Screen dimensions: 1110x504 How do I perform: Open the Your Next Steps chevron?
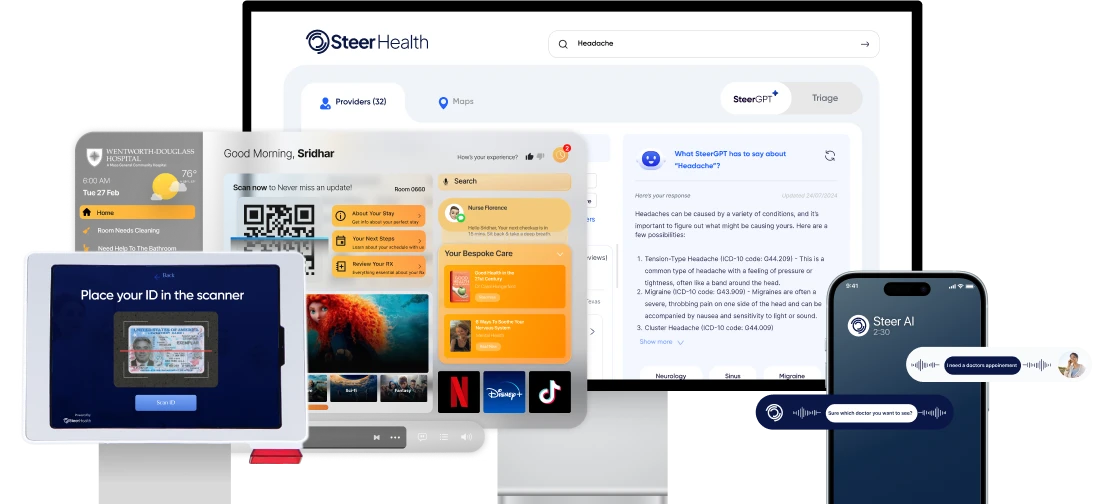coord(420,241)
